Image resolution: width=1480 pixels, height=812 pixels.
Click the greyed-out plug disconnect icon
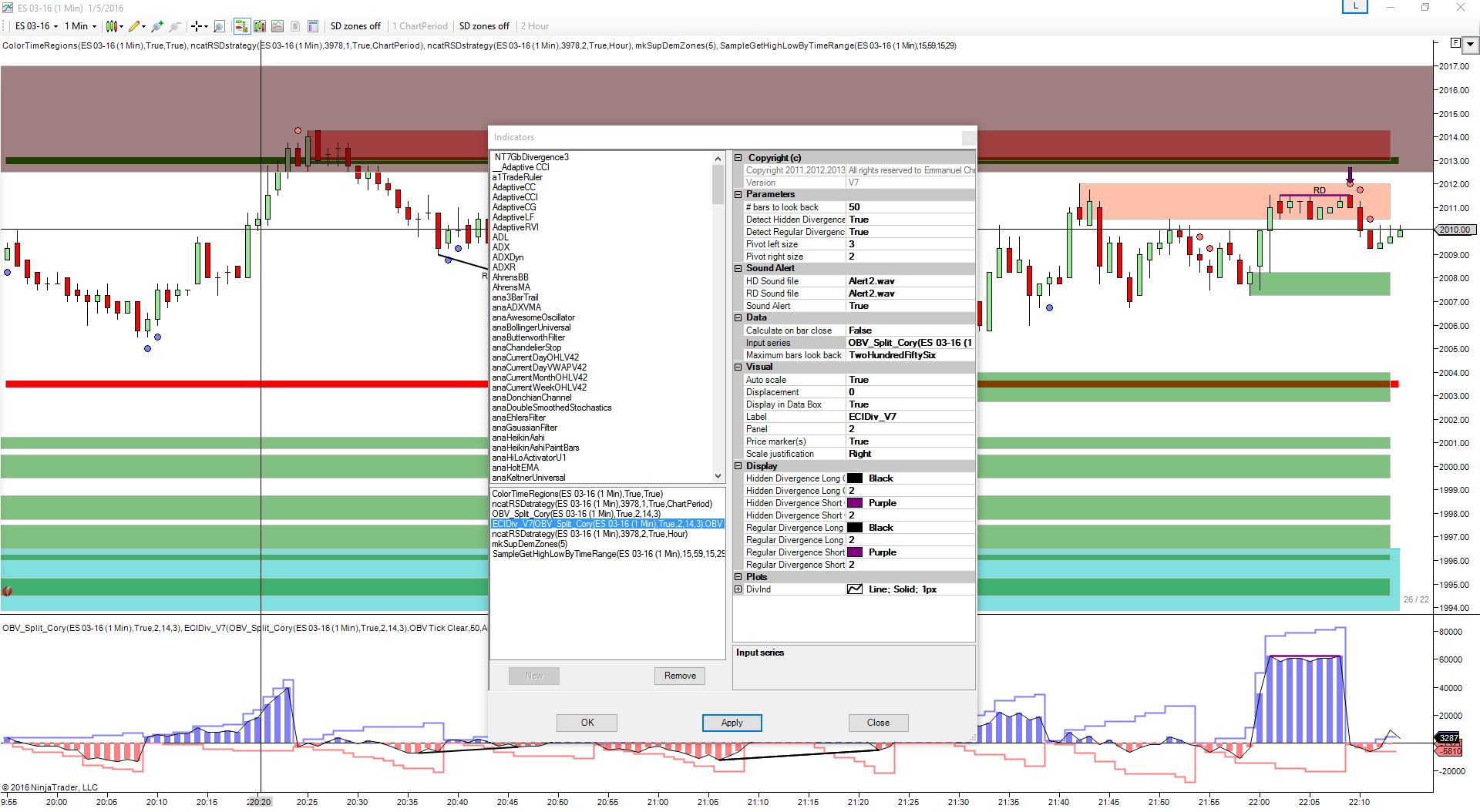175,26
